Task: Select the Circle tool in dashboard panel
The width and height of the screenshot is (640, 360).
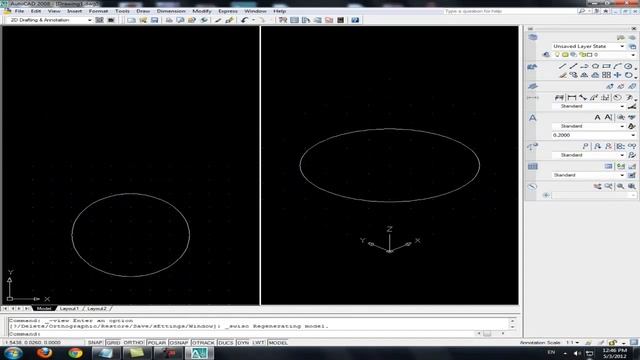Action: (628, 66)
